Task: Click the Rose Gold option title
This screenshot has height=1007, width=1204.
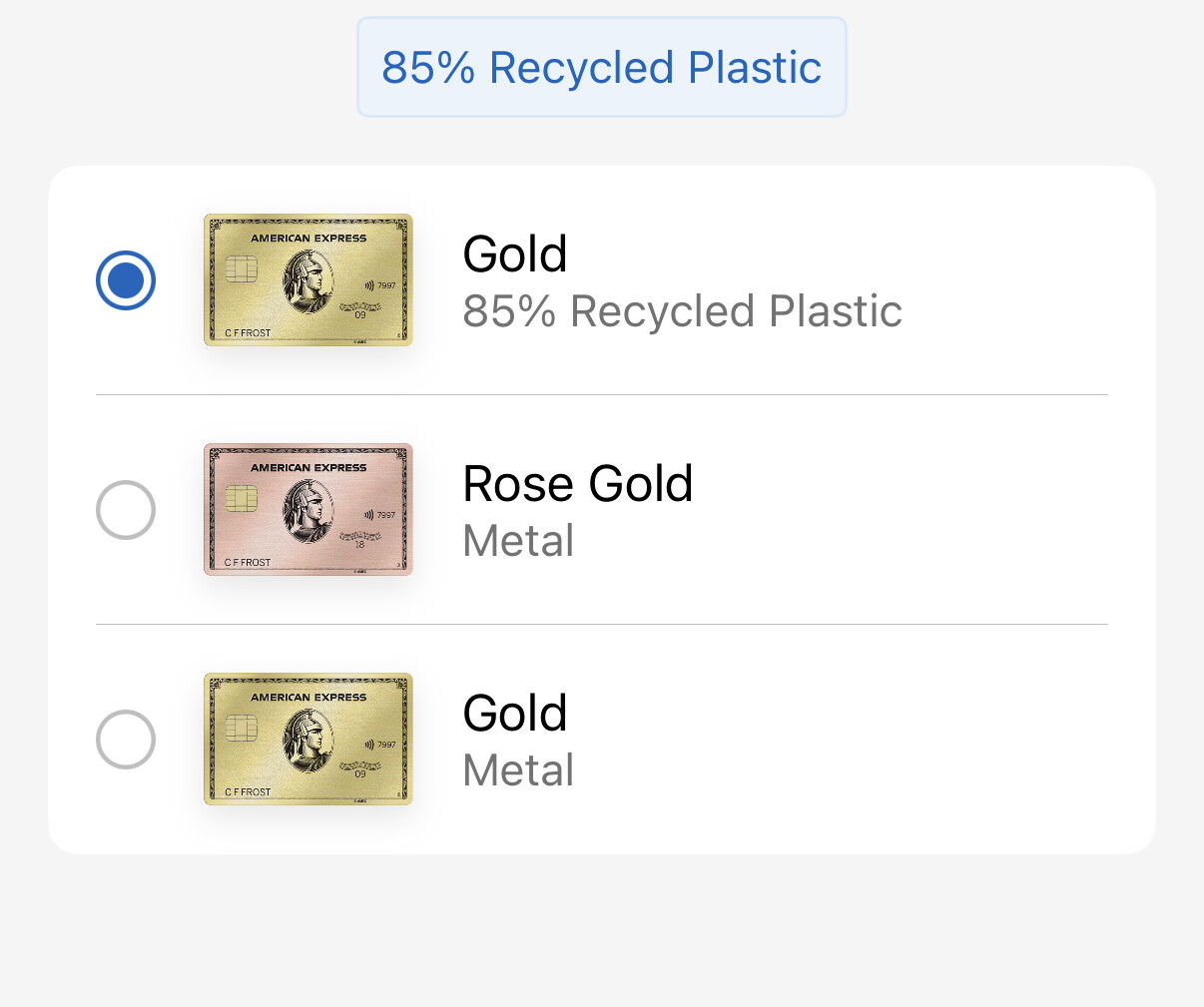Action: tap(578, 484)
